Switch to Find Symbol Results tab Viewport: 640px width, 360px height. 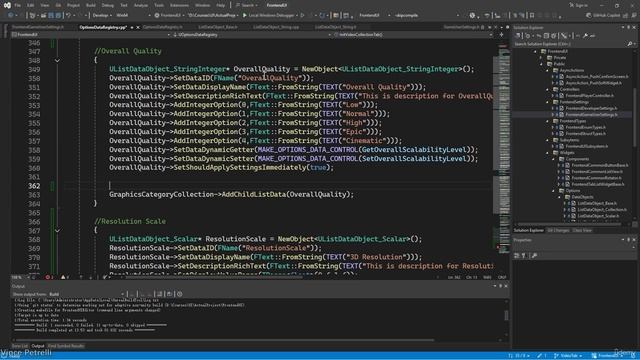point(66,346)
